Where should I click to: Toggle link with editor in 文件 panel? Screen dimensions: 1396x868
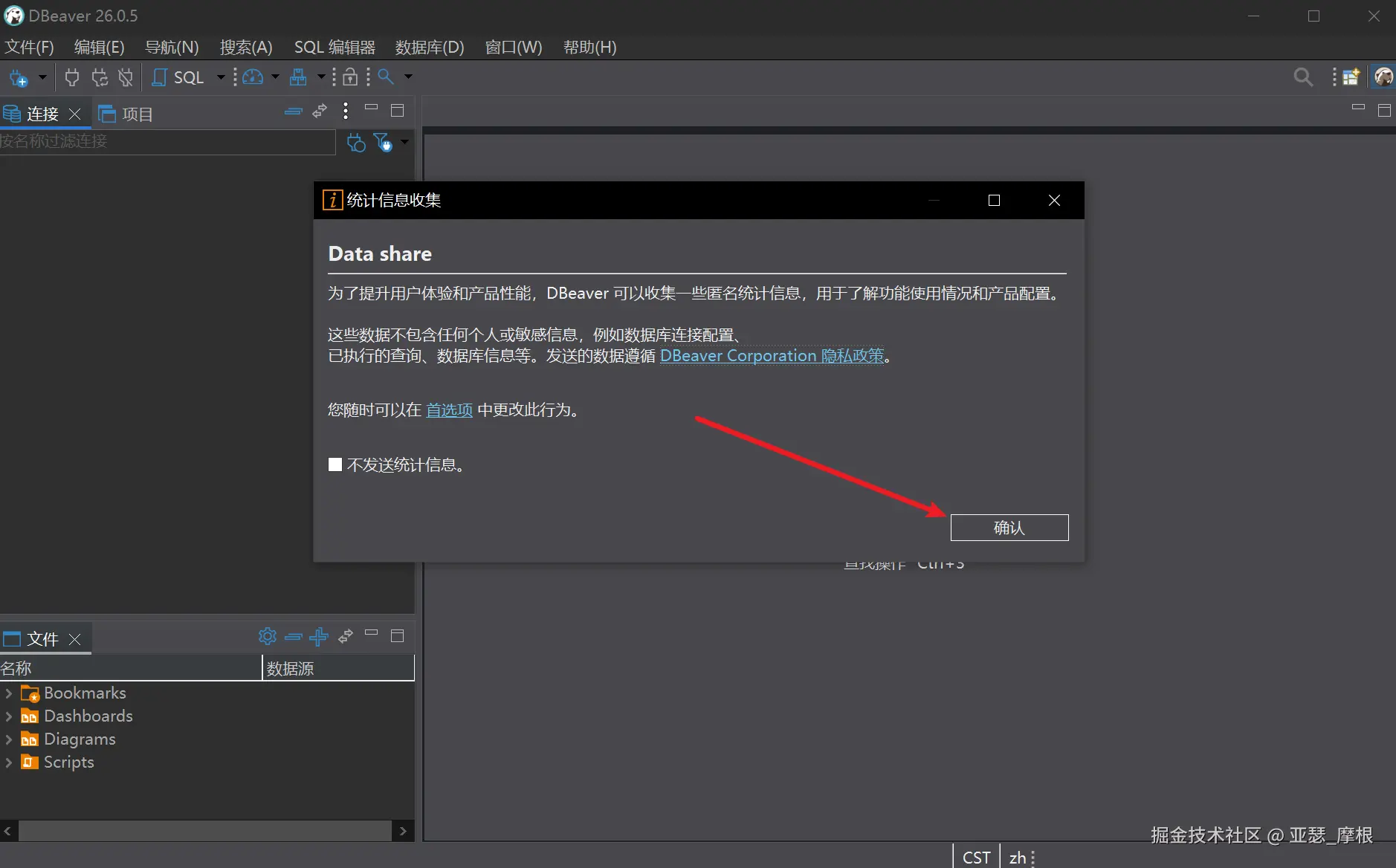click(x=346, y=636)
